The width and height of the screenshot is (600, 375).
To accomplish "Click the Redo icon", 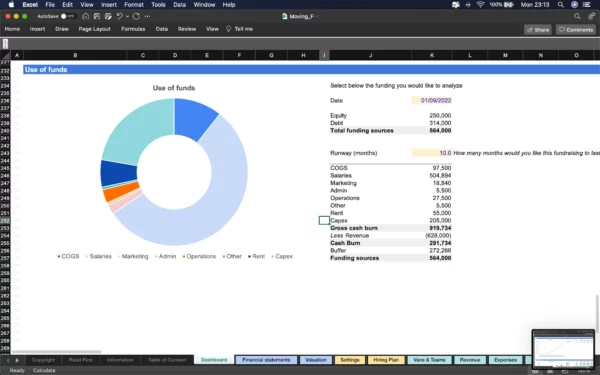I will click(136, 16).
